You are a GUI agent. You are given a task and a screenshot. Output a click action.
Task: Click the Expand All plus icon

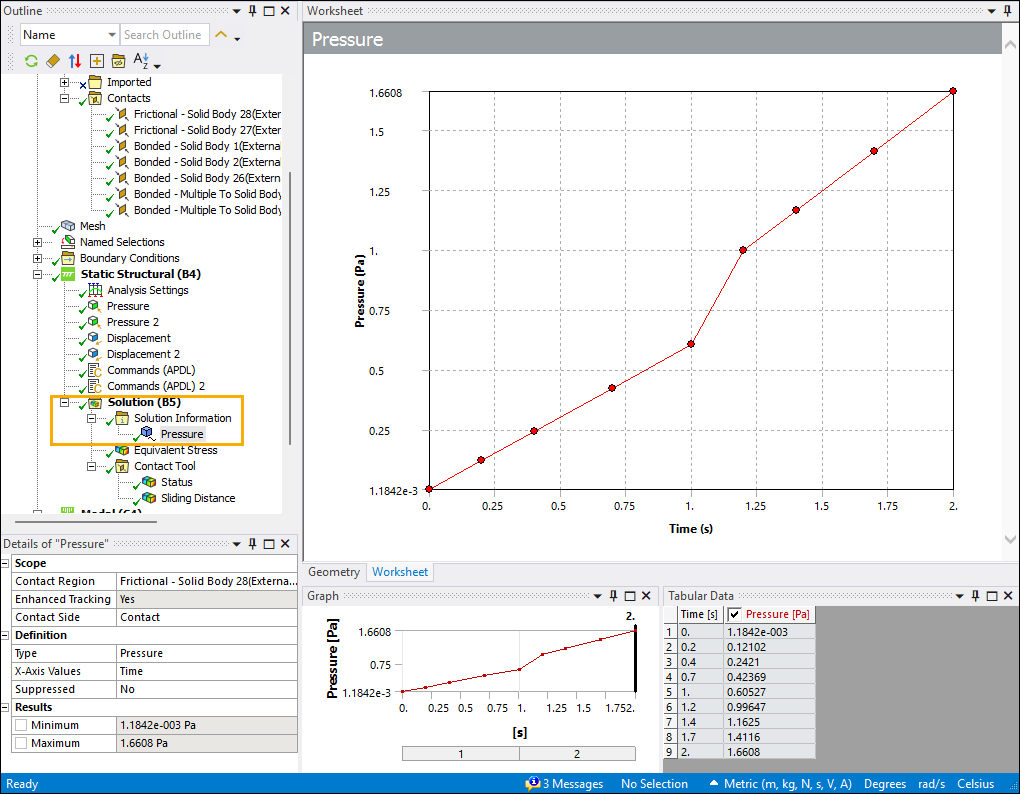point(96,61)
